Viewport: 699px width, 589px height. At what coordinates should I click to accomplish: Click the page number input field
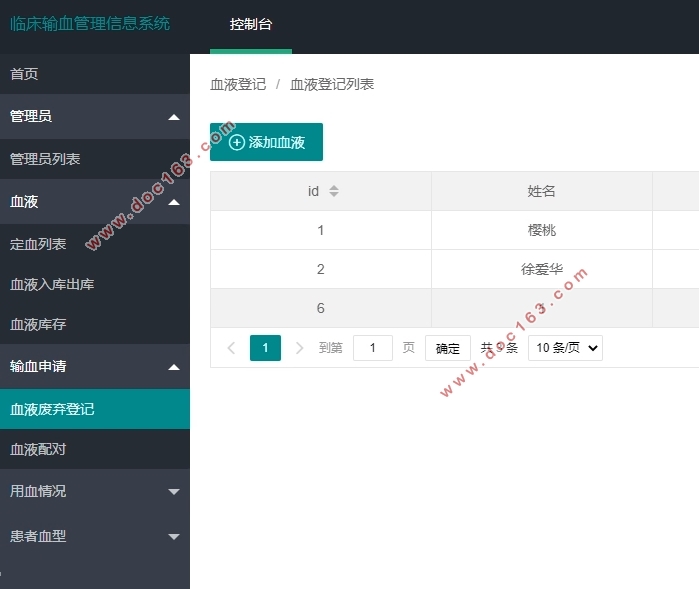373,348
